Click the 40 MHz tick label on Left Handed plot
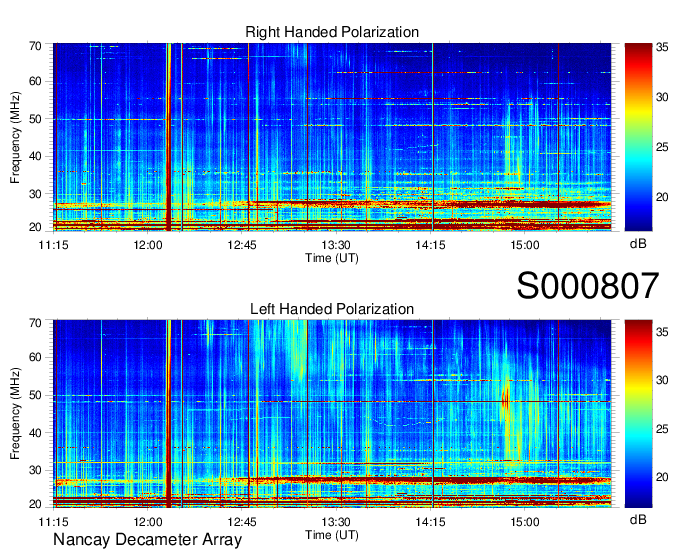Screen dimensions: 680x552 point(35,433)
